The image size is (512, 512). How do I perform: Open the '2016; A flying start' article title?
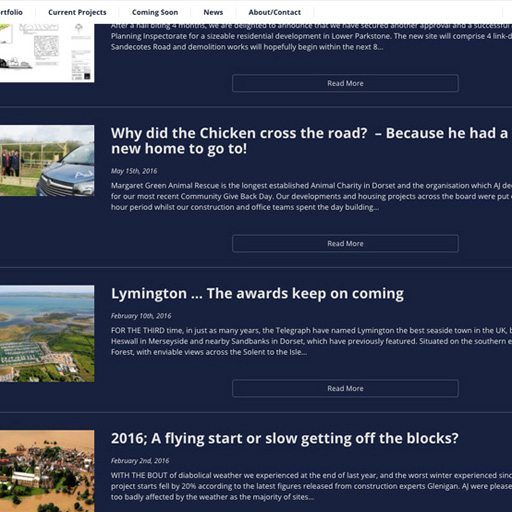(285, 438)
